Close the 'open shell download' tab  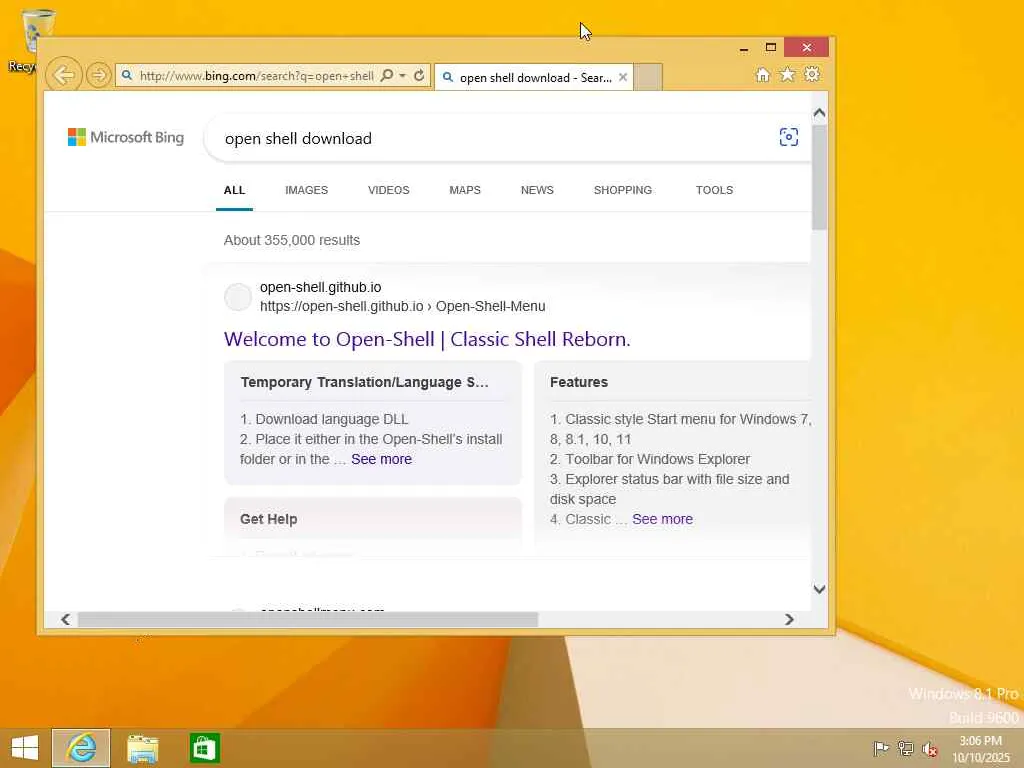point(623,77)
